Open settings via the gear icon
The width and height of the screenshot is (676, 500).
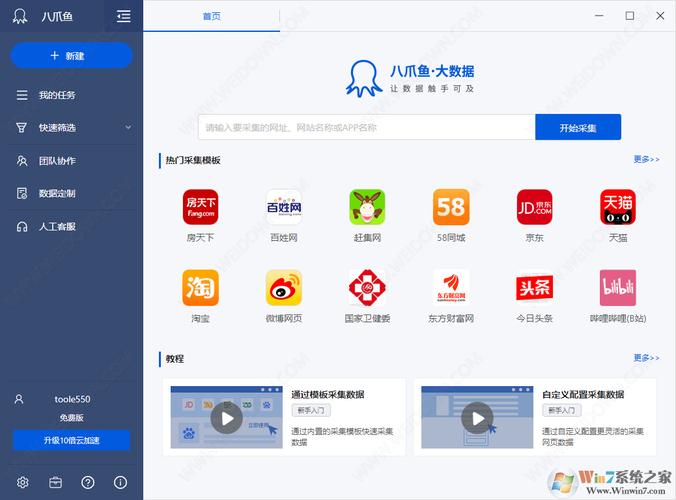coord(22,482)
